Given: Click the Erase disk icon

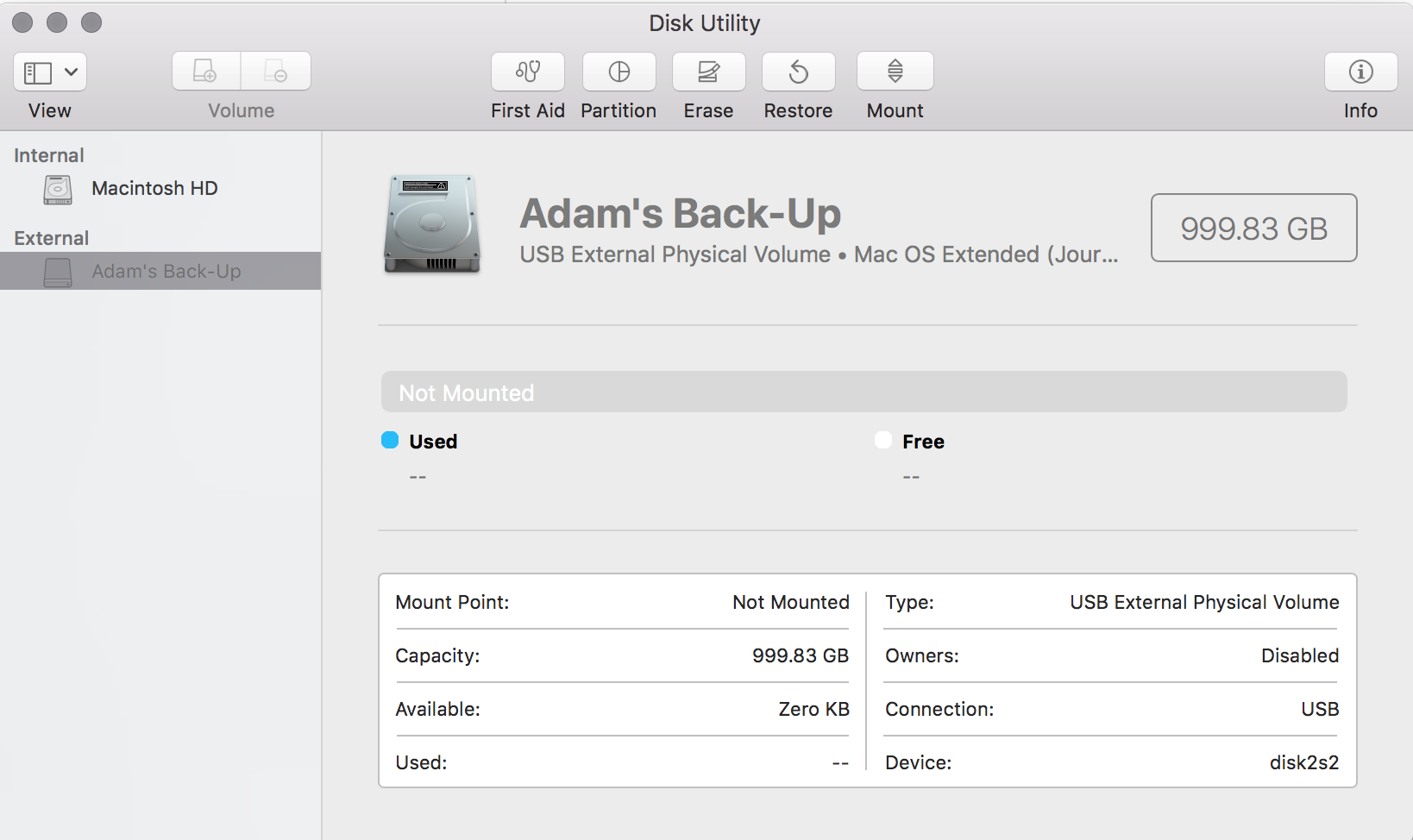Looking at the screenshot, I should coord(709,72).
